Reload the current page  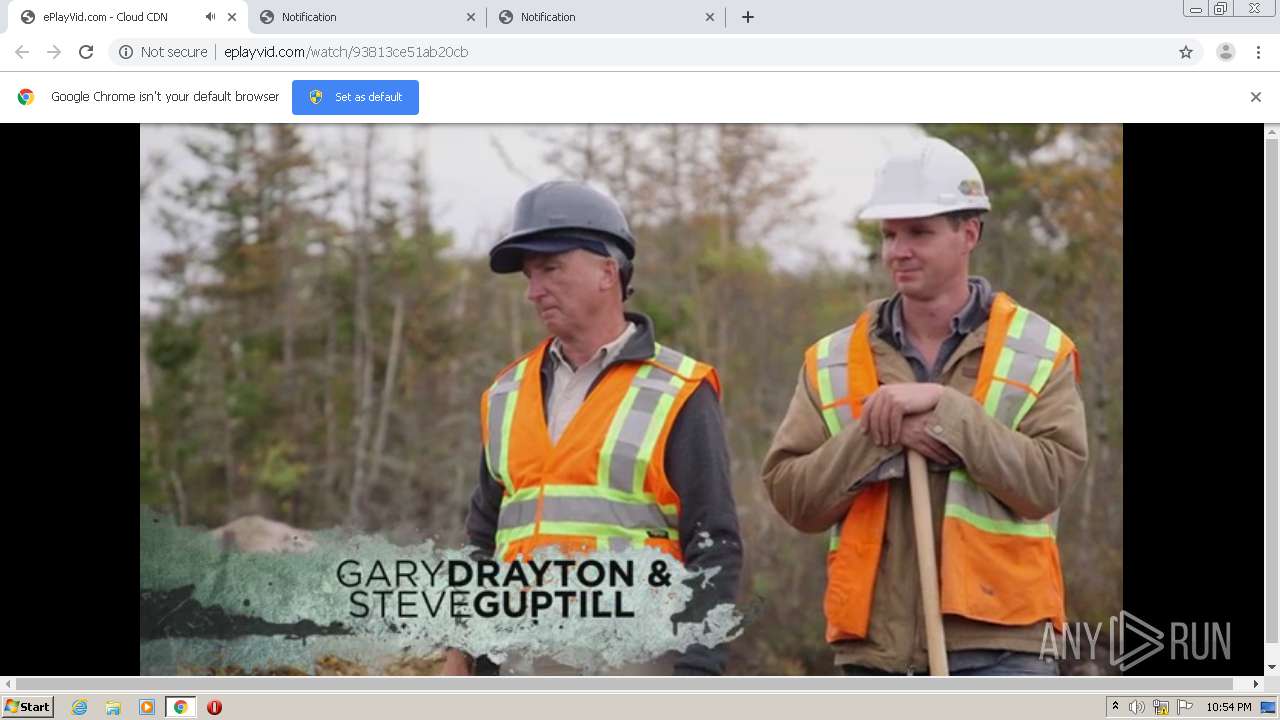(86, 52)
